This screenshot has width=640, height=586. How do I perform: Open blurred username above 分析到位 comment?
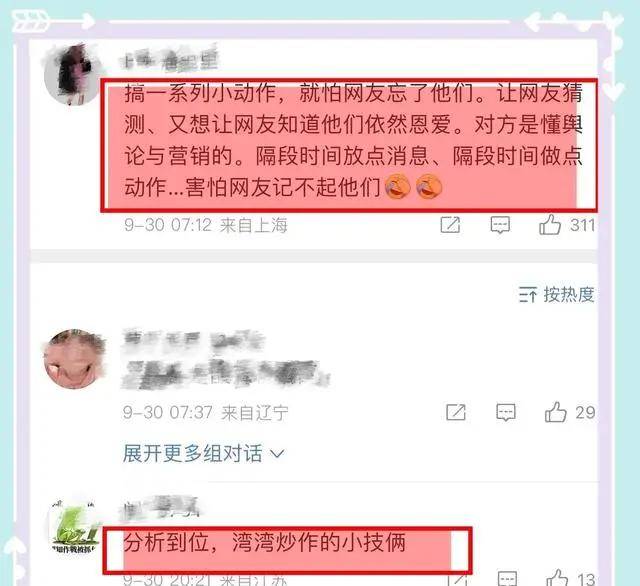(161, 508)
